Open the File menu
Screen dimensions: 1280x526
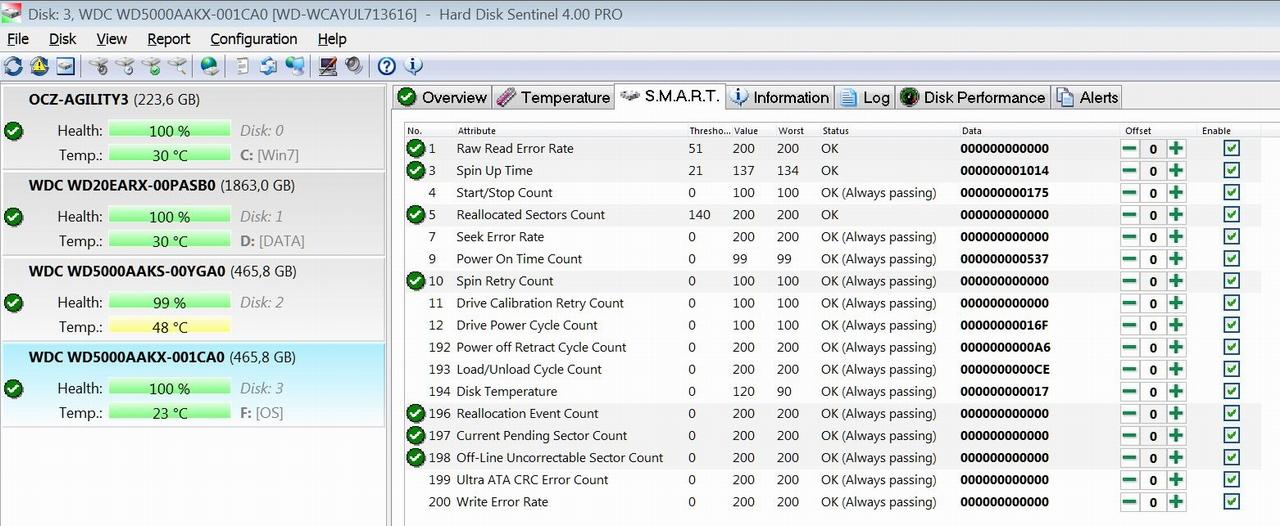[18, 39]
